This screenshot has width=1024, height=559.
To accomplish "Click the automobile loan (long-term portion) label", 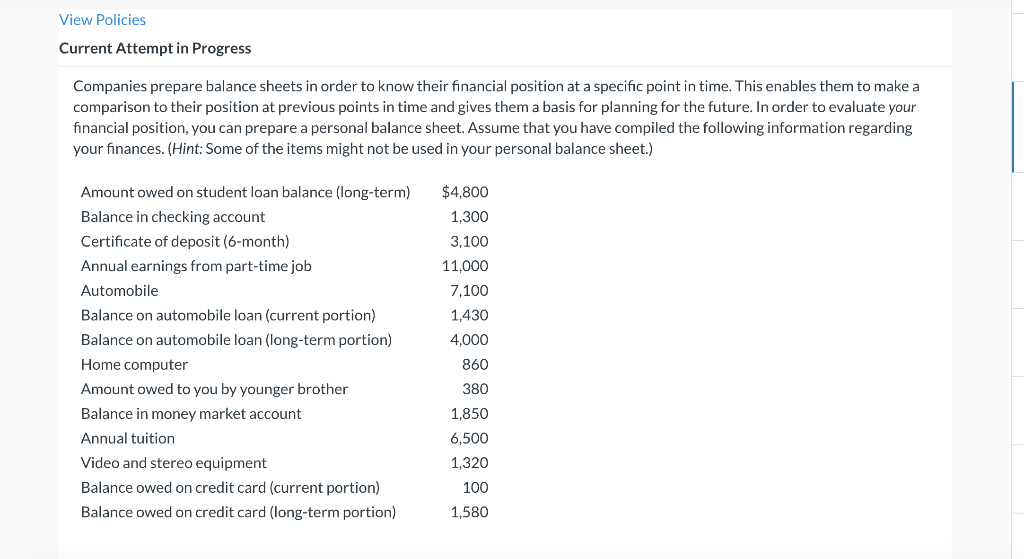I will 236,340.
